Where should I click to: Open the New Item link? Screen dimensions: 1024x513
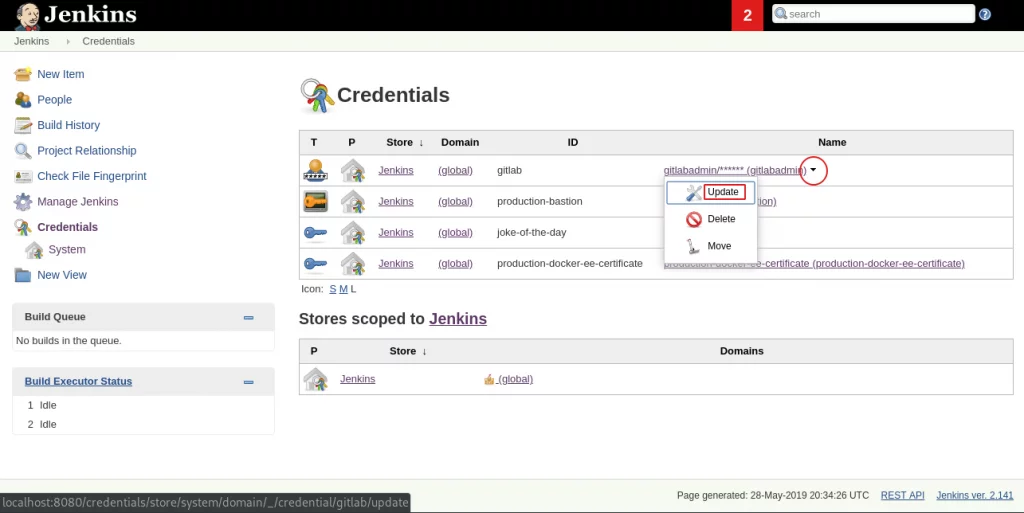click(x=61, y=74)
